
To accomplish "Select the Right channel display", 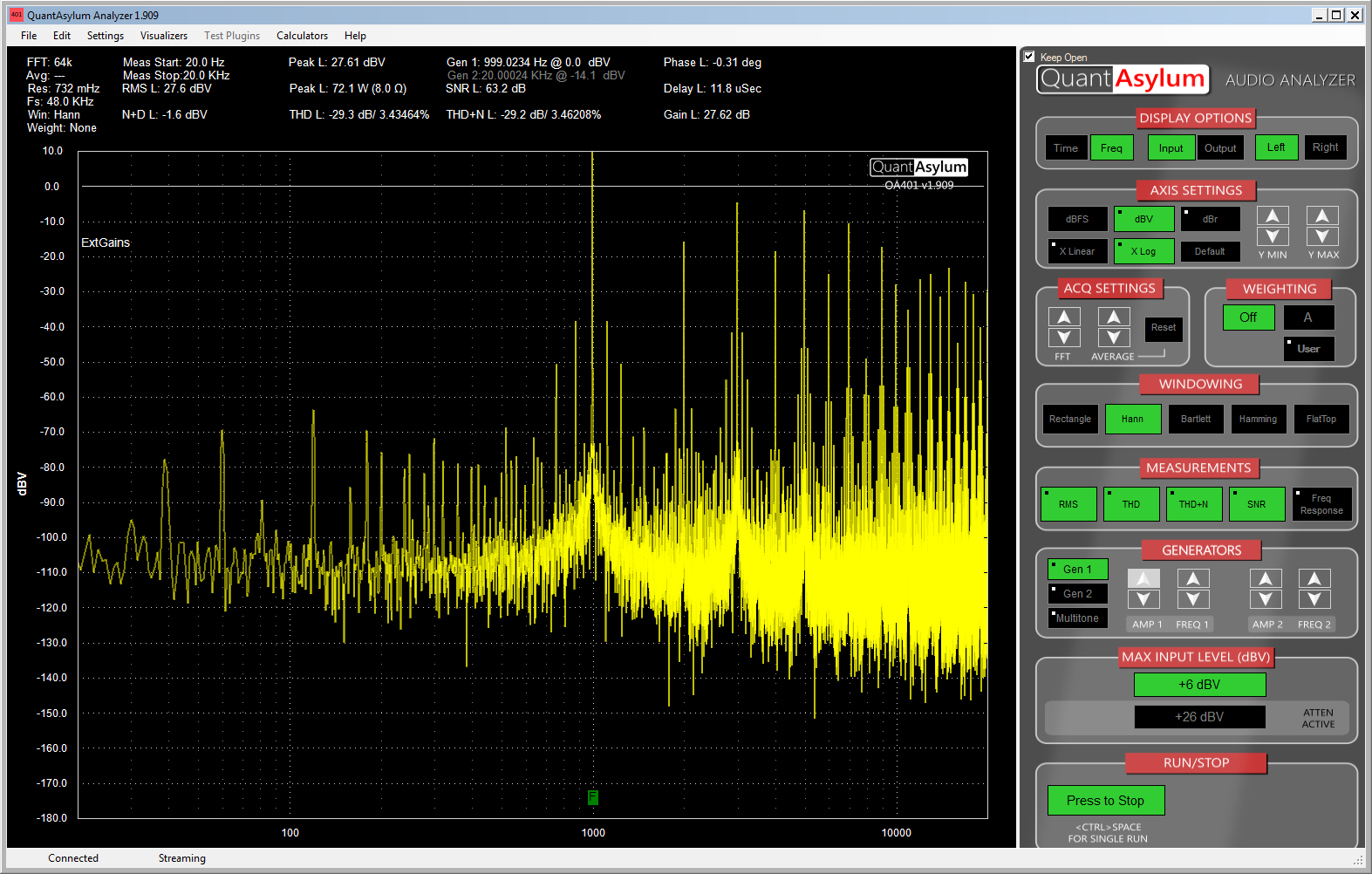I will [1326, 147].
